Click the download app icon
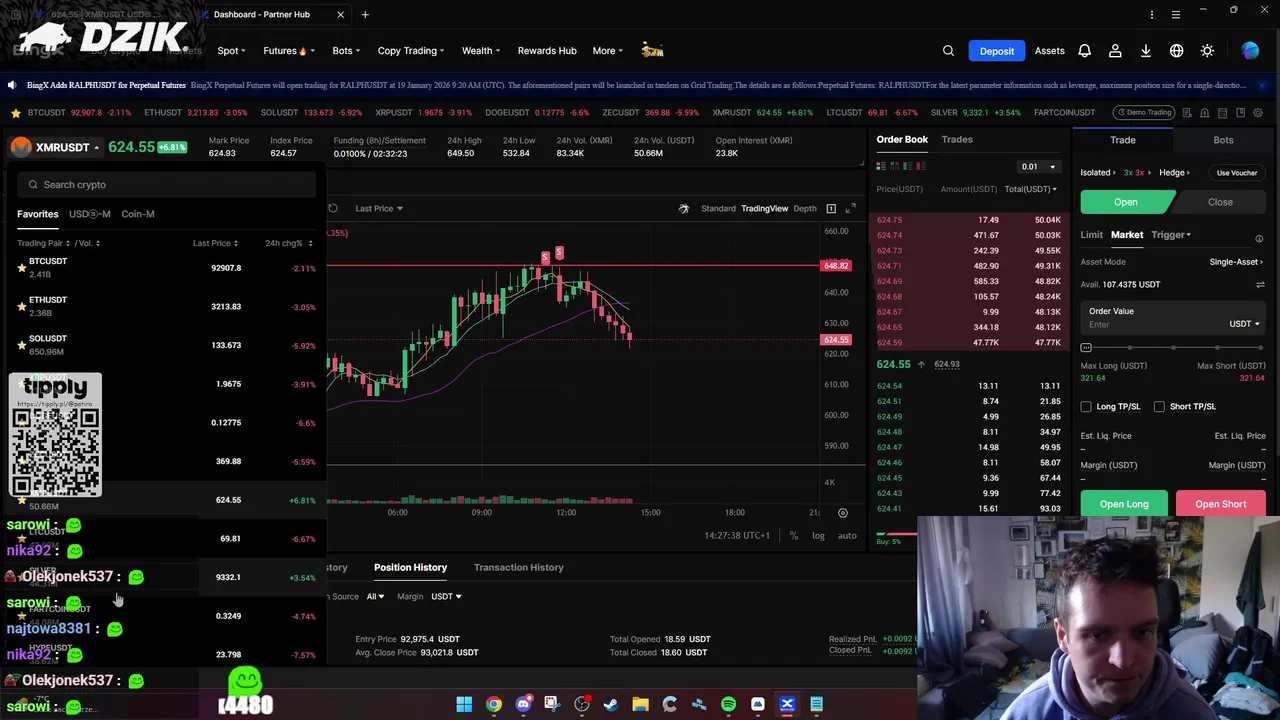This screenshot has height=720, width=1280. coord(1146,51)
